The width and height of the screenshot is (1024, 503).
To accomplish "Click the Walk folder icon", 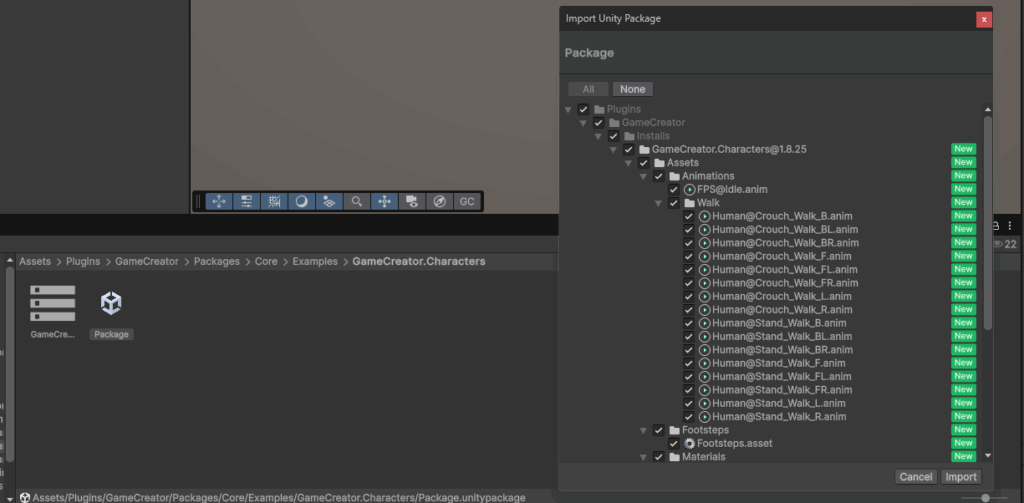I will pos(690,203).
